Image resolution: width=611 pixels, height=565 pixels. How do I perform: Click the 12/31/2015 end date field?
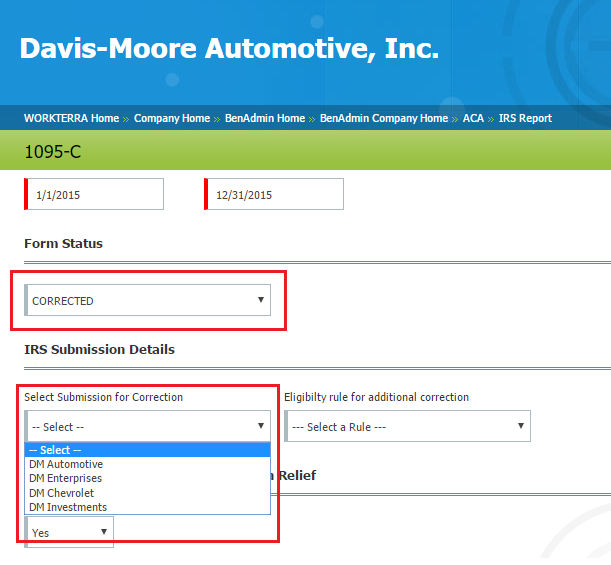click(275, 195)
